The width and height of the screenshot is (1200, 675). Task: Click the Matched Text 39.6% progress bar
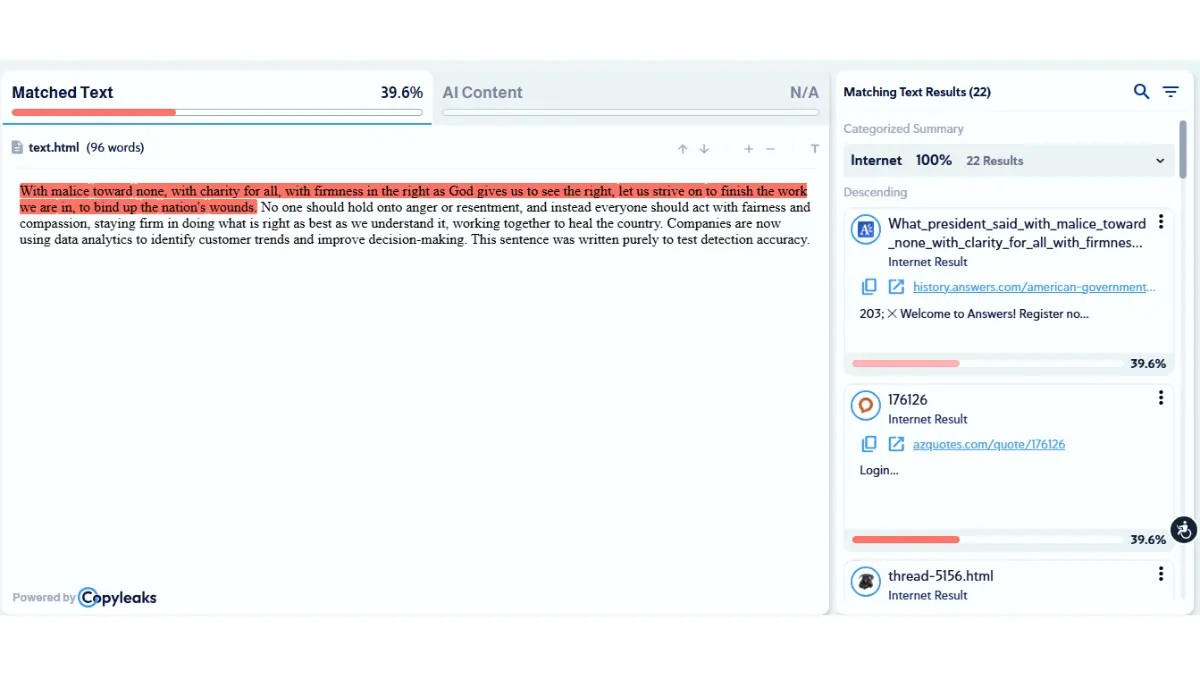217,112
